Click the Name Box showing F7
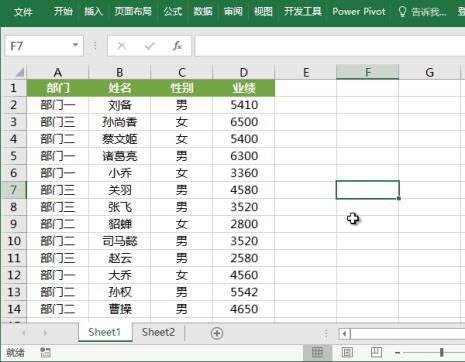Image resolution: width=465 pixels, height=362 pixels. pos(44,46)
